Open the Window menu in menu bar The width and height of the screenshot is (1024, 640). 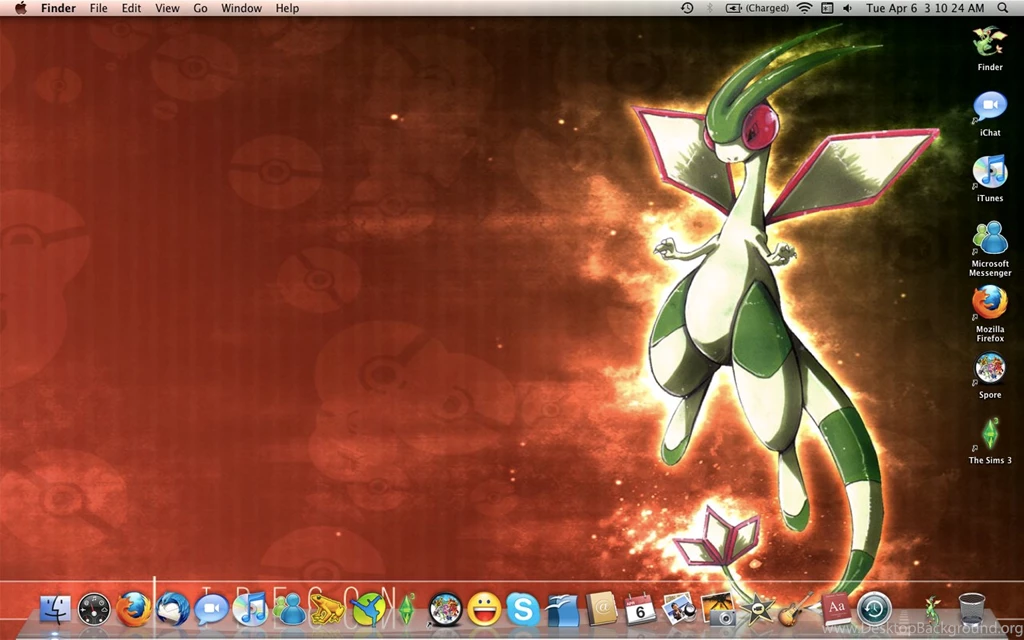[x=241, y=8]
